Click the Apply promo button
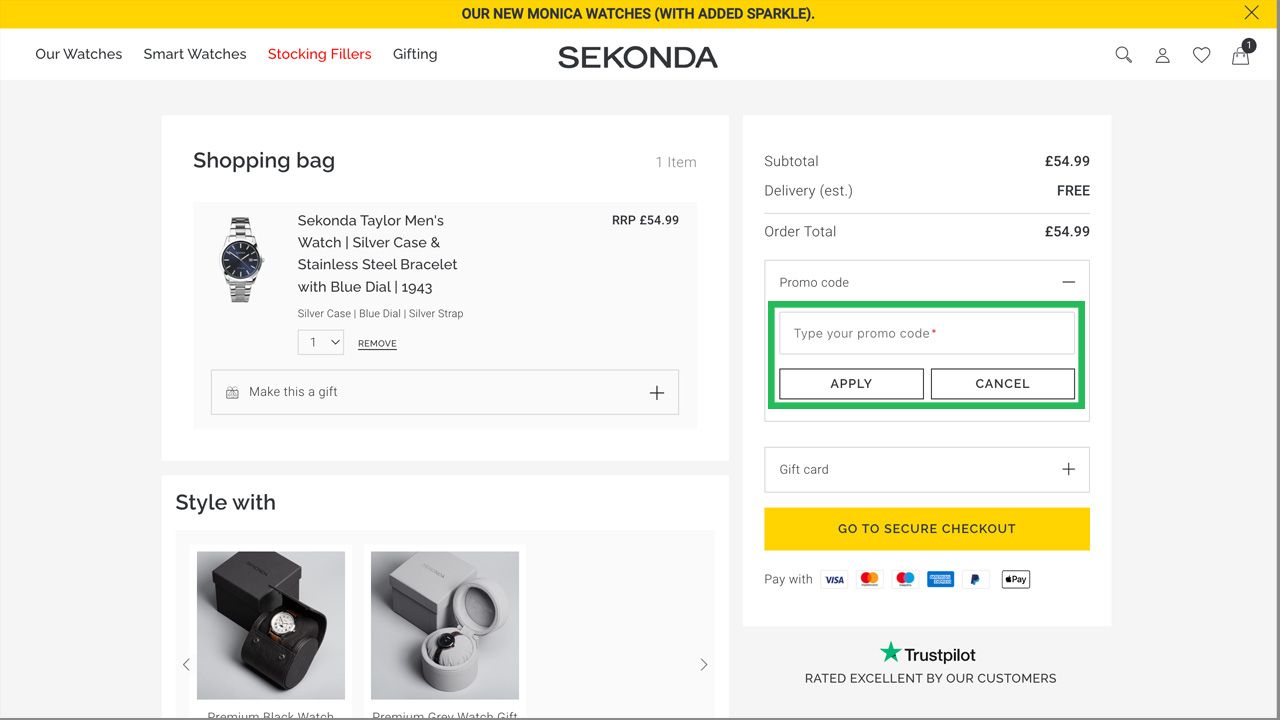 tap(851, 383)
